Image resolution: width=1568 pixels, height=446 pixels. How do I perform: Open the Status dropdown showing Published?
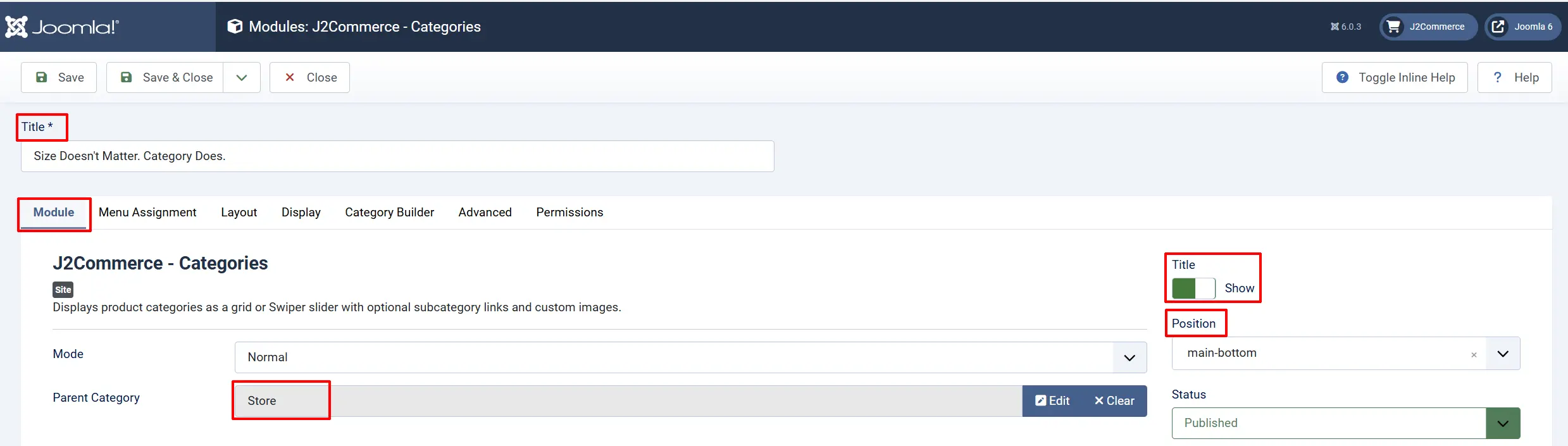[x=1346, y=423]
